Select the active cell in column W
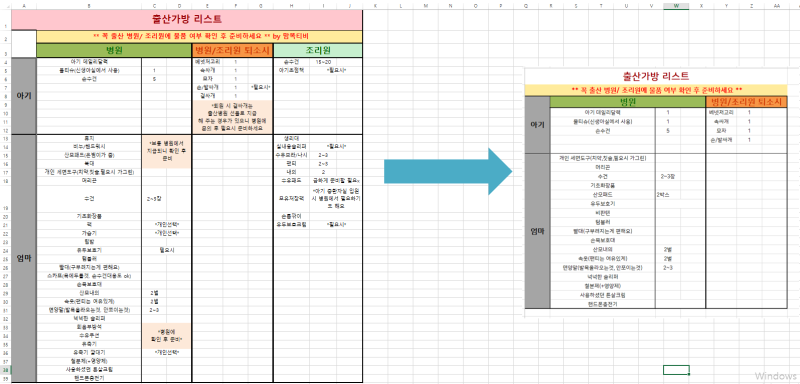 coord(676,370)
